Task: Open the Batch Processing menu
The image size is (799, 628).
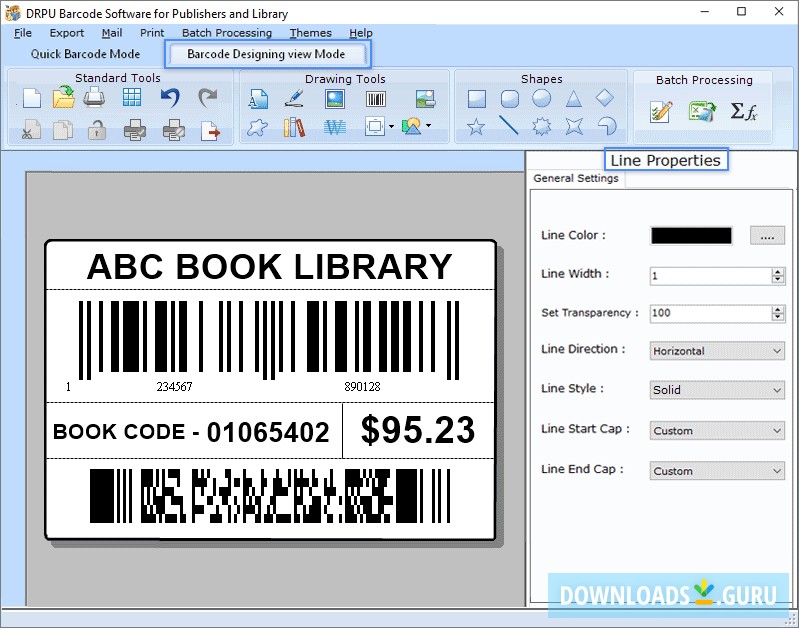Action: [227, 33]
